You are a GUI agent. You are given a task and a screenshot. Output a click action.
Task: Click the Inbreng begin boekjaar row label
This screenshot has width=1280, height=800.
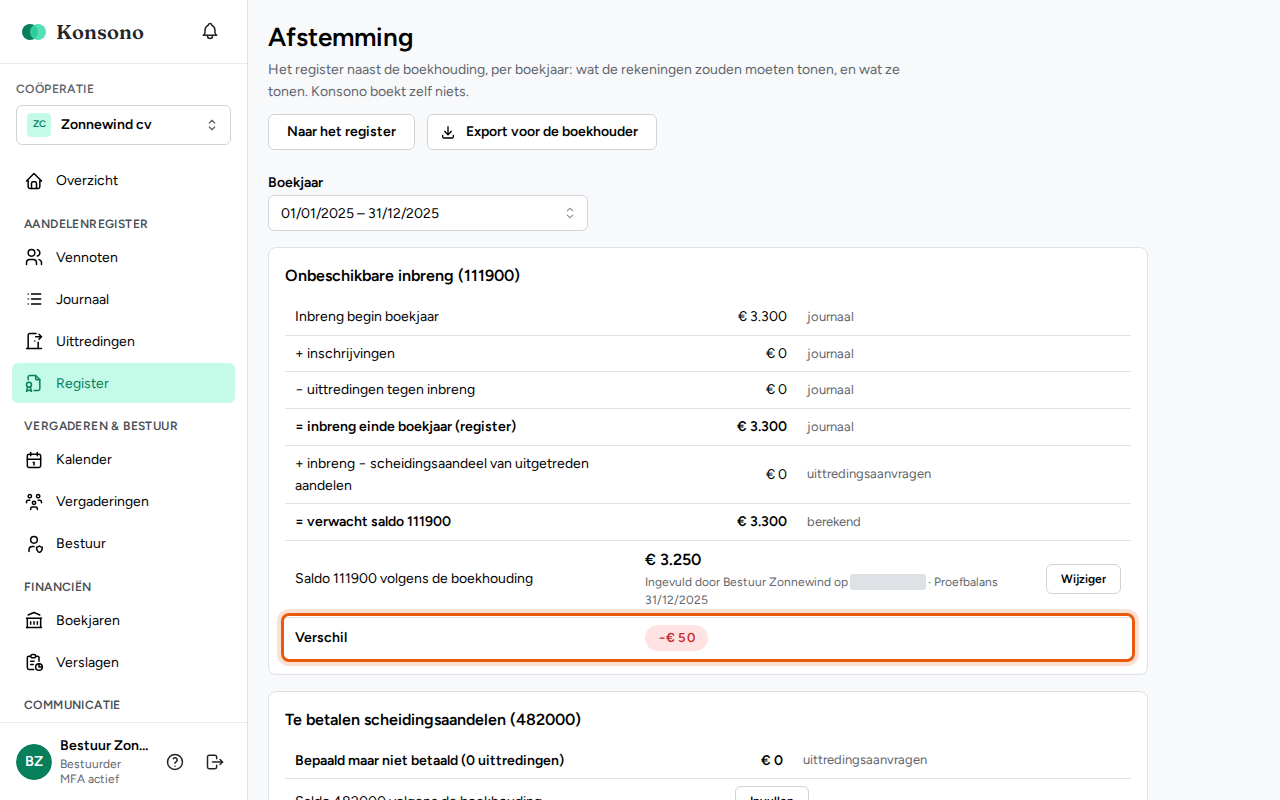(367, 317)
